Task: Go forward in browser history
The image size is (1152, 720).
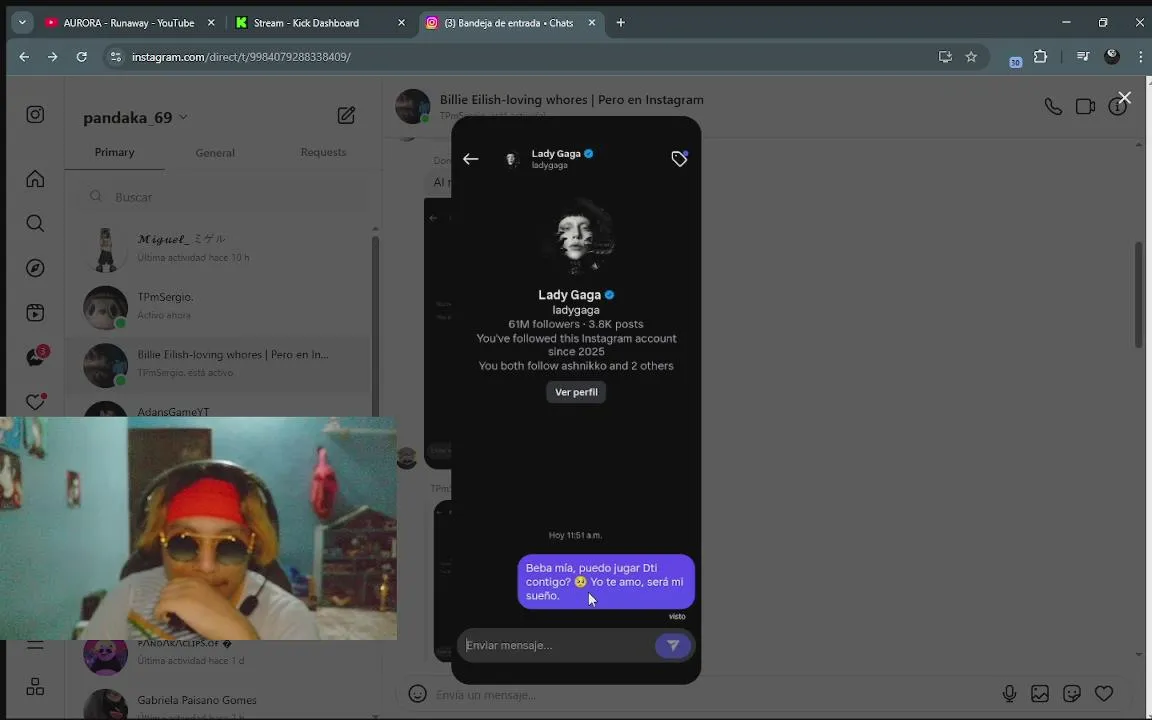Action: tap(53, 57)
